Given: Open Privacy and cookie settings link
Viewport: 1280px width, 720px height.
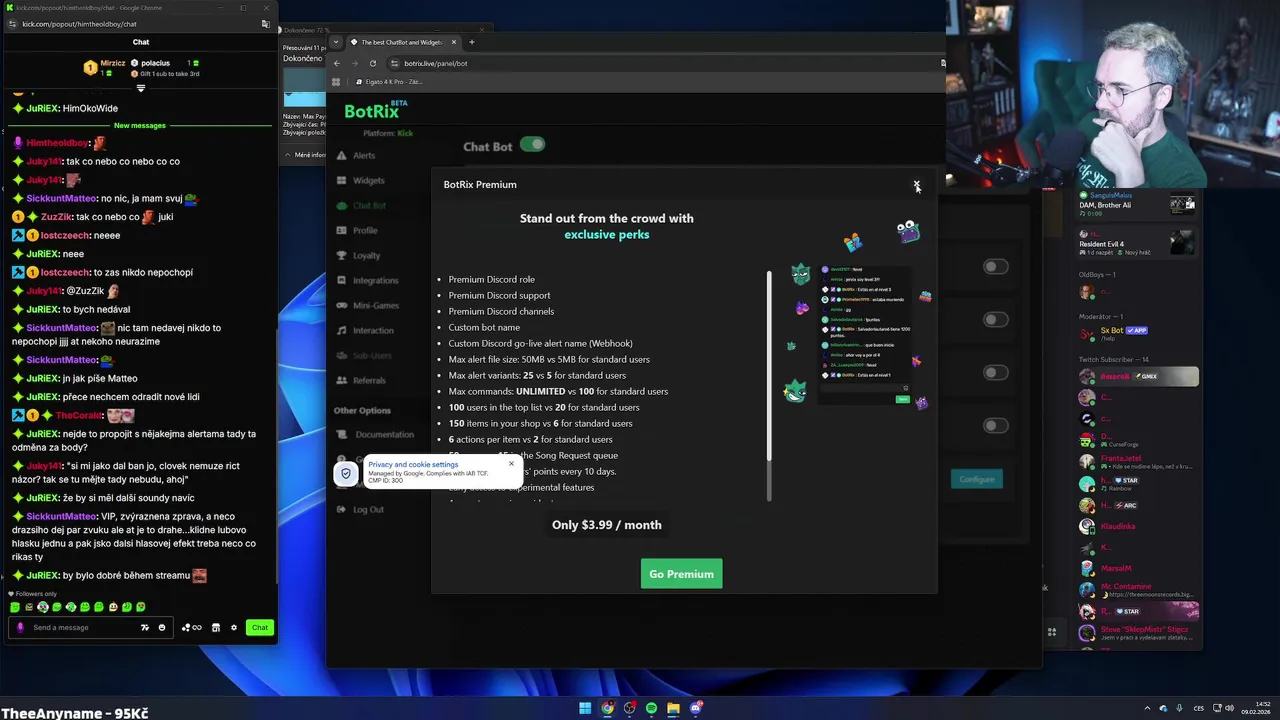Looking at the screenshot, I should (x=413, y=464).
